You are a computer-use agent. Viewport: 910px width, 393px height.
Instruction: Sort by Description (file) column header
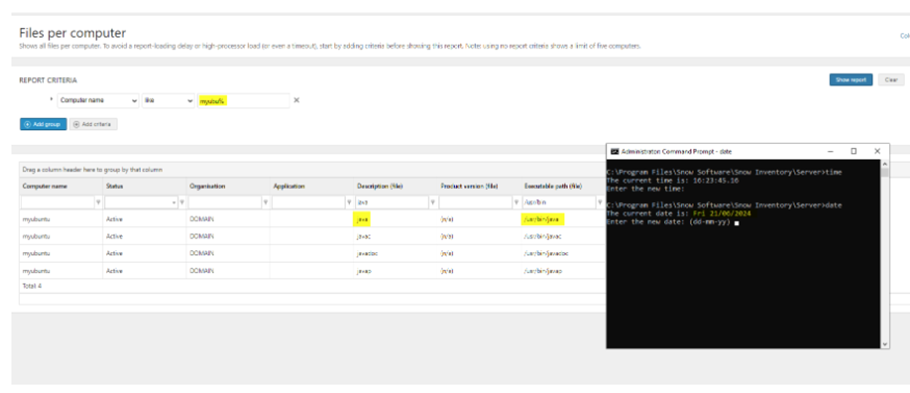[380, 186]
